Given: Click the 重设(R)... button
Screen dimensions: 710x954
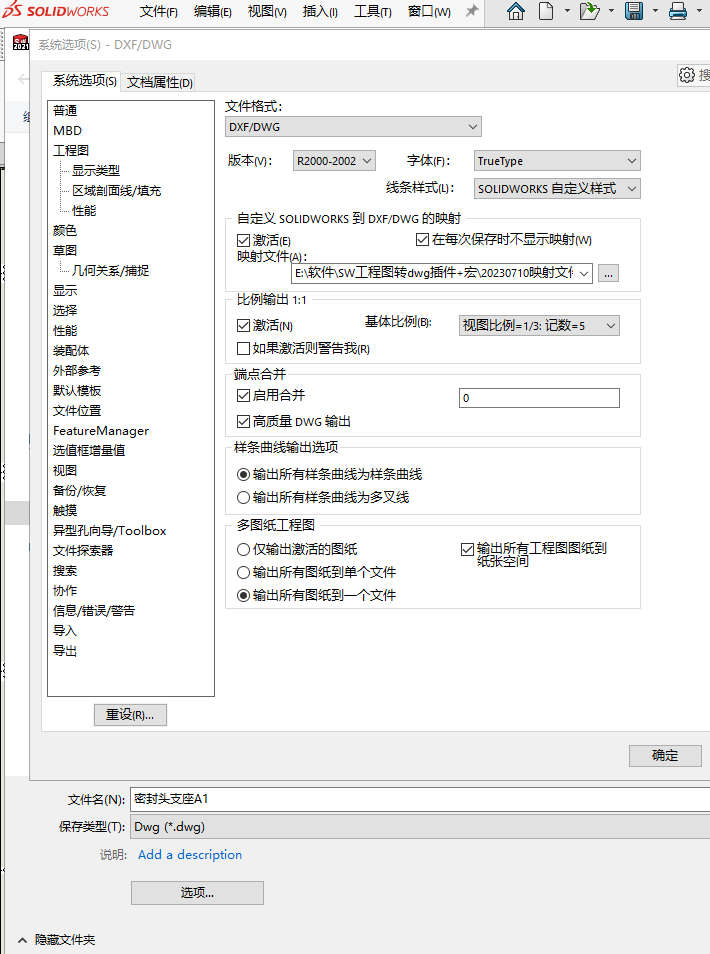Looking at the screenshot, I should (130, 715).
